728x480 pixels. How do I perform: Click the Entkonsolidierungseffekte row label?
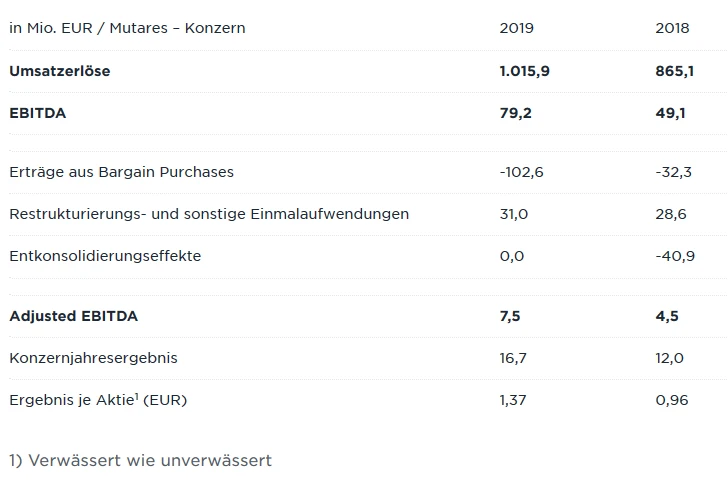point(105,256)
